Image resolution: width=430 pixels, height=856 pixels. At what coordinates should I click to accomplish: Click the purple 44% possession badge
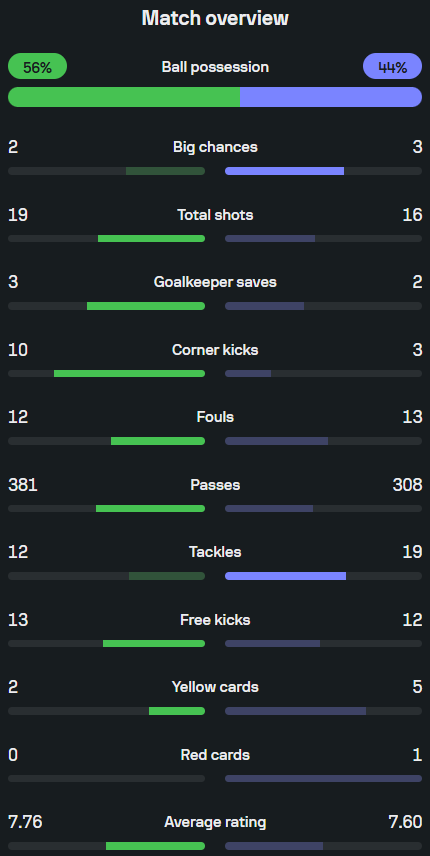click(392, 67)
